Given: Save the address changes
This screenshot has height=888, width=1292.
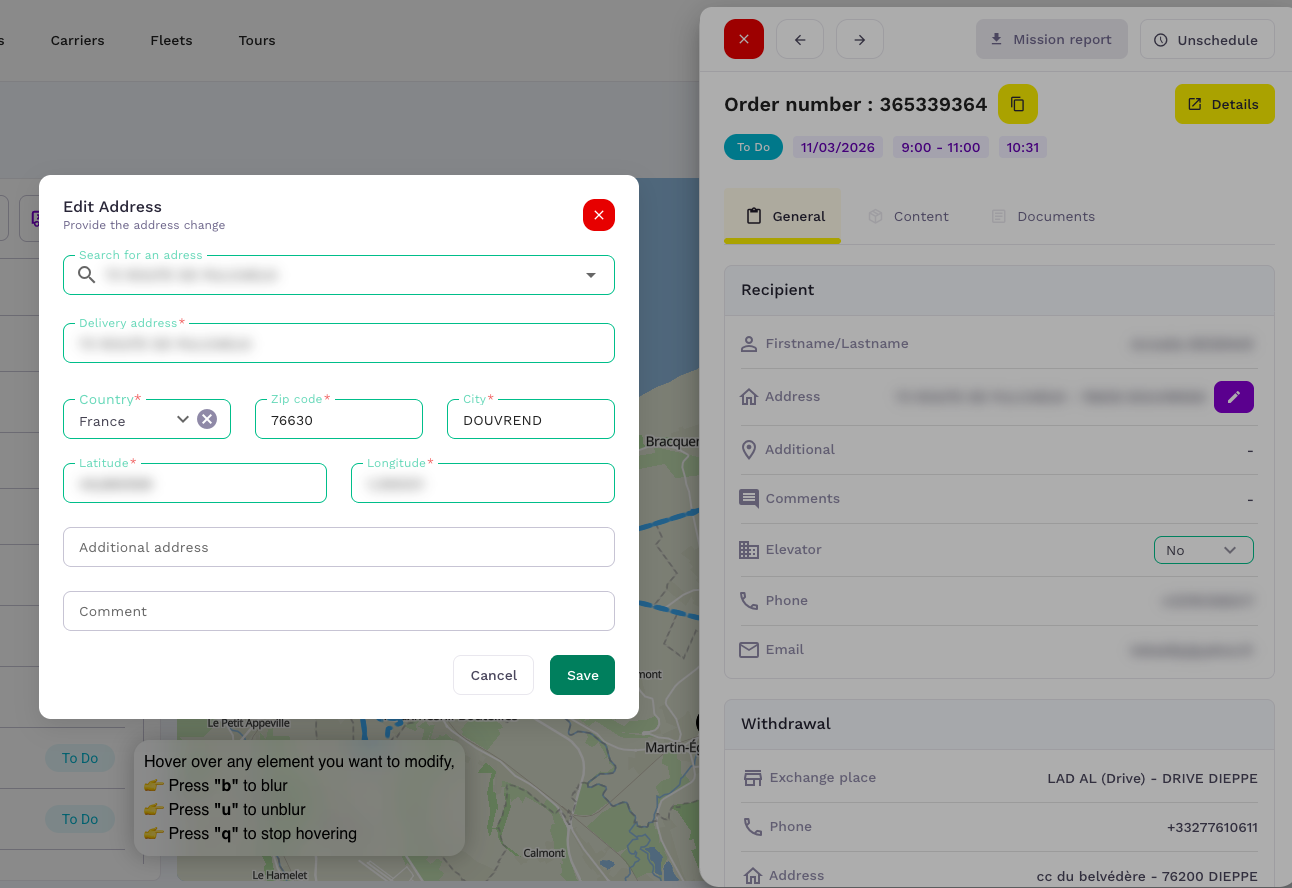Looking at the screenshot, I should pos(582,675).
